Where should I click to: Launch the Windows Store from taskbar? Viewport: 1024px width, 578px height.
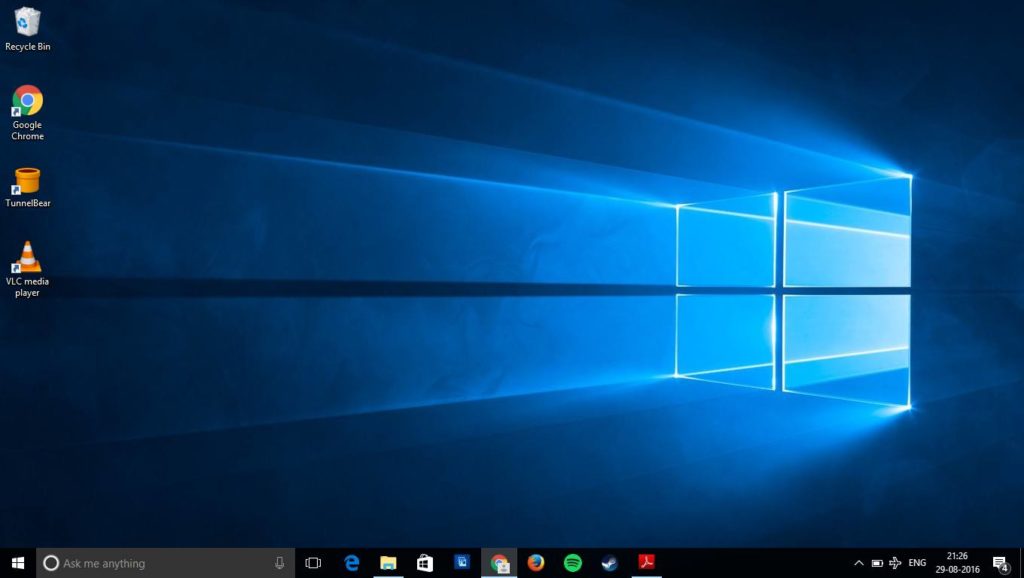(x=424, y=563)
